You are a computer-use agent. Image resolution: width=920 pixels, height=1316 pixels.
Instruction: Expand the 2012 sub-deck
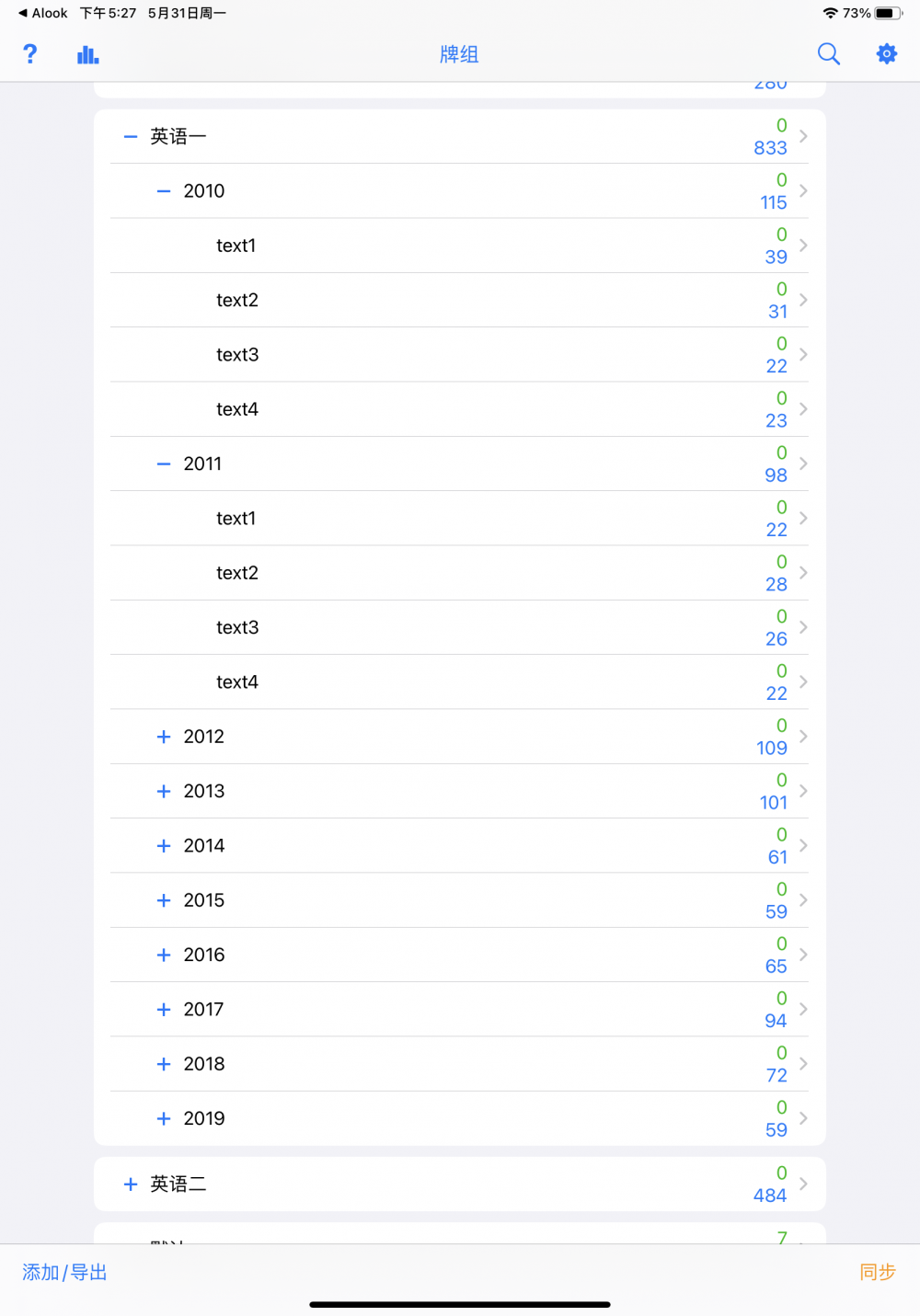tap(164, 737)
